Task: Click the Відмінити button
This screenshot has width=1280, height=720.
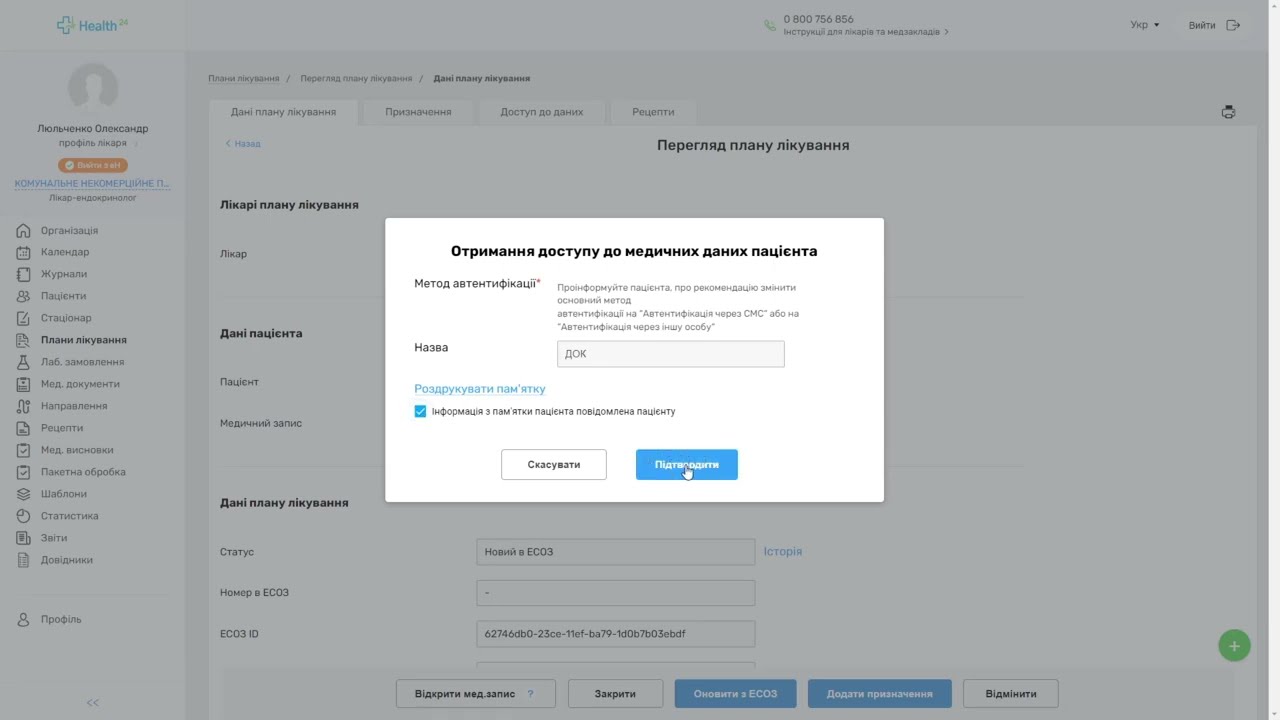Action: (x=1011, y=694)
